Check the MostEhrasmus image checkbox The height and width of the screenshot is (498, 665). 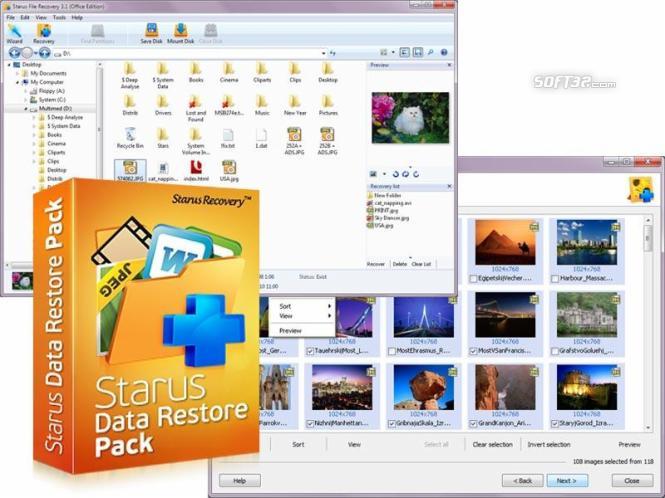[392, 351]
